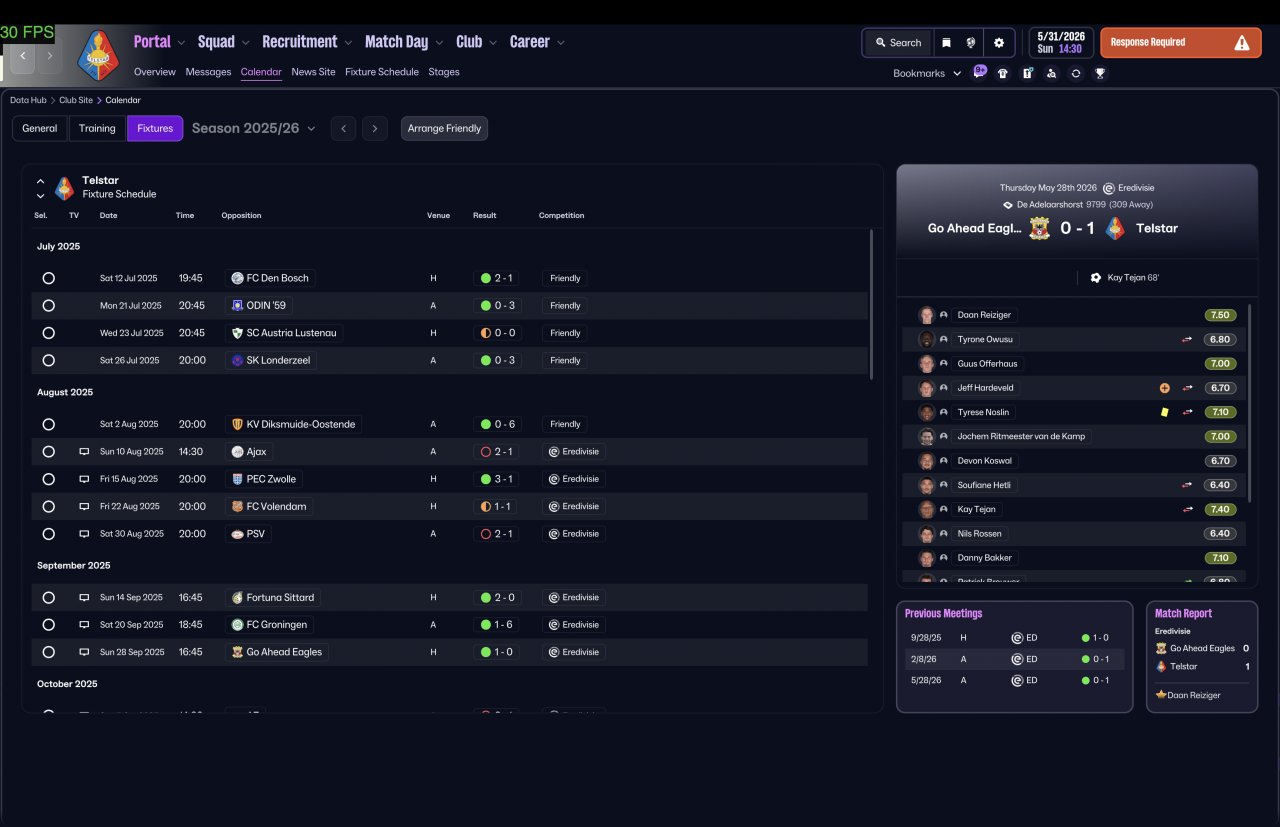Click Tyrone Owusu's substitution arrows icon

tap(1187, 340)
